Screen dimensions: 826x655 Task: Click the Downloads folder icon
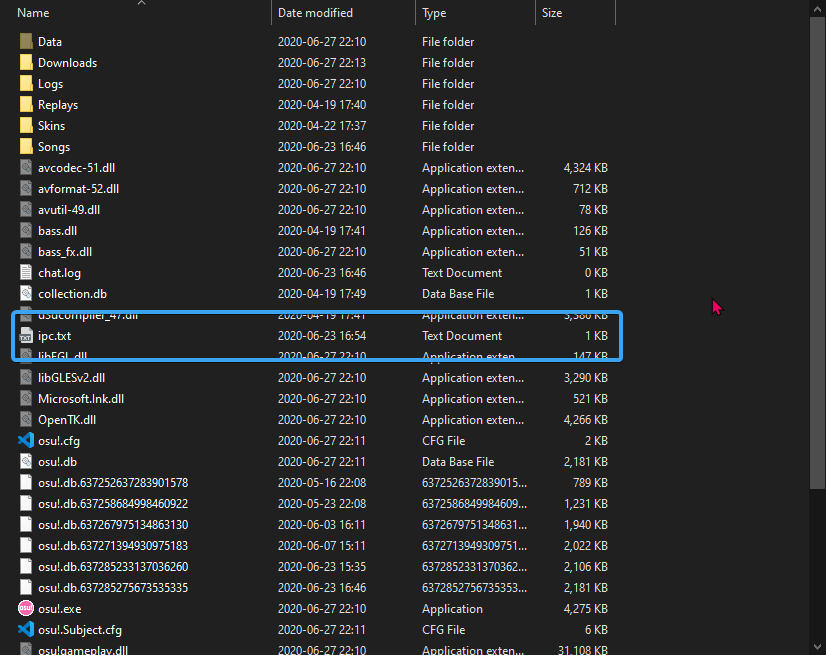click(26, 63)
